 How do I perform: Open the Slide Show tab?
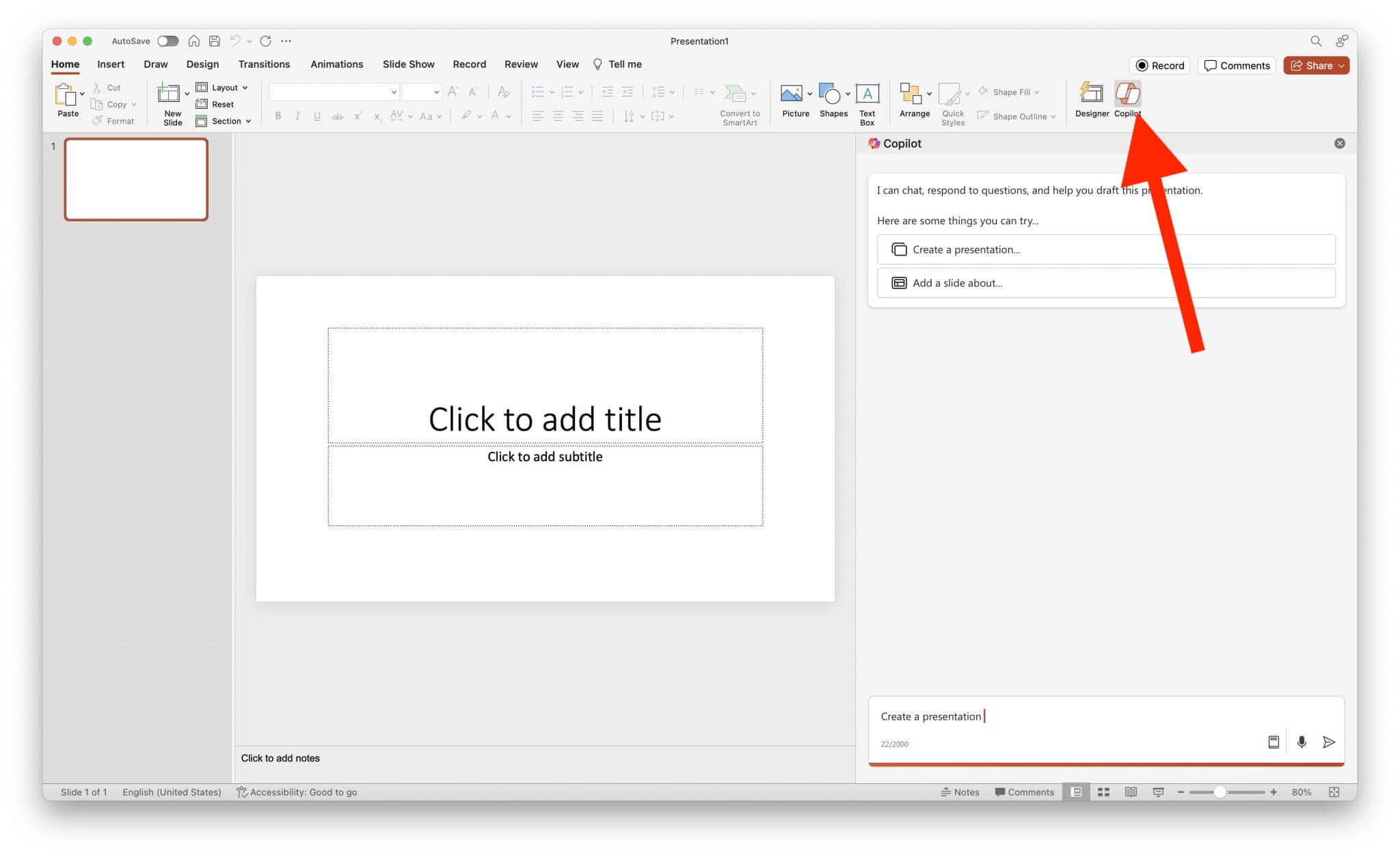tap(408, 64)
